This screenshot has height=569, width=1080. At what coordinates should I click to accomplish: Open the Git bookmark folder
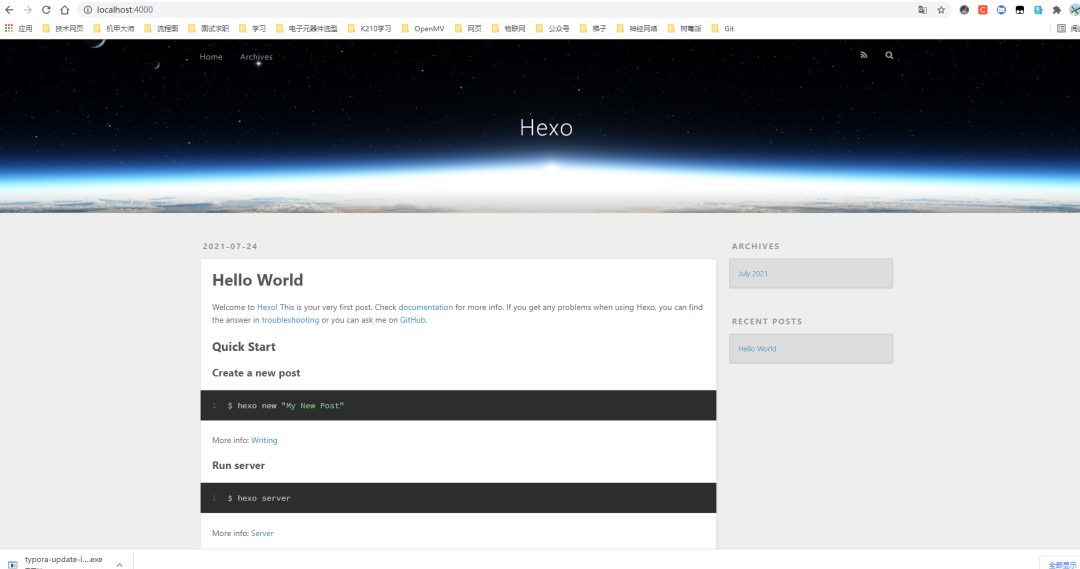(723, 28)
